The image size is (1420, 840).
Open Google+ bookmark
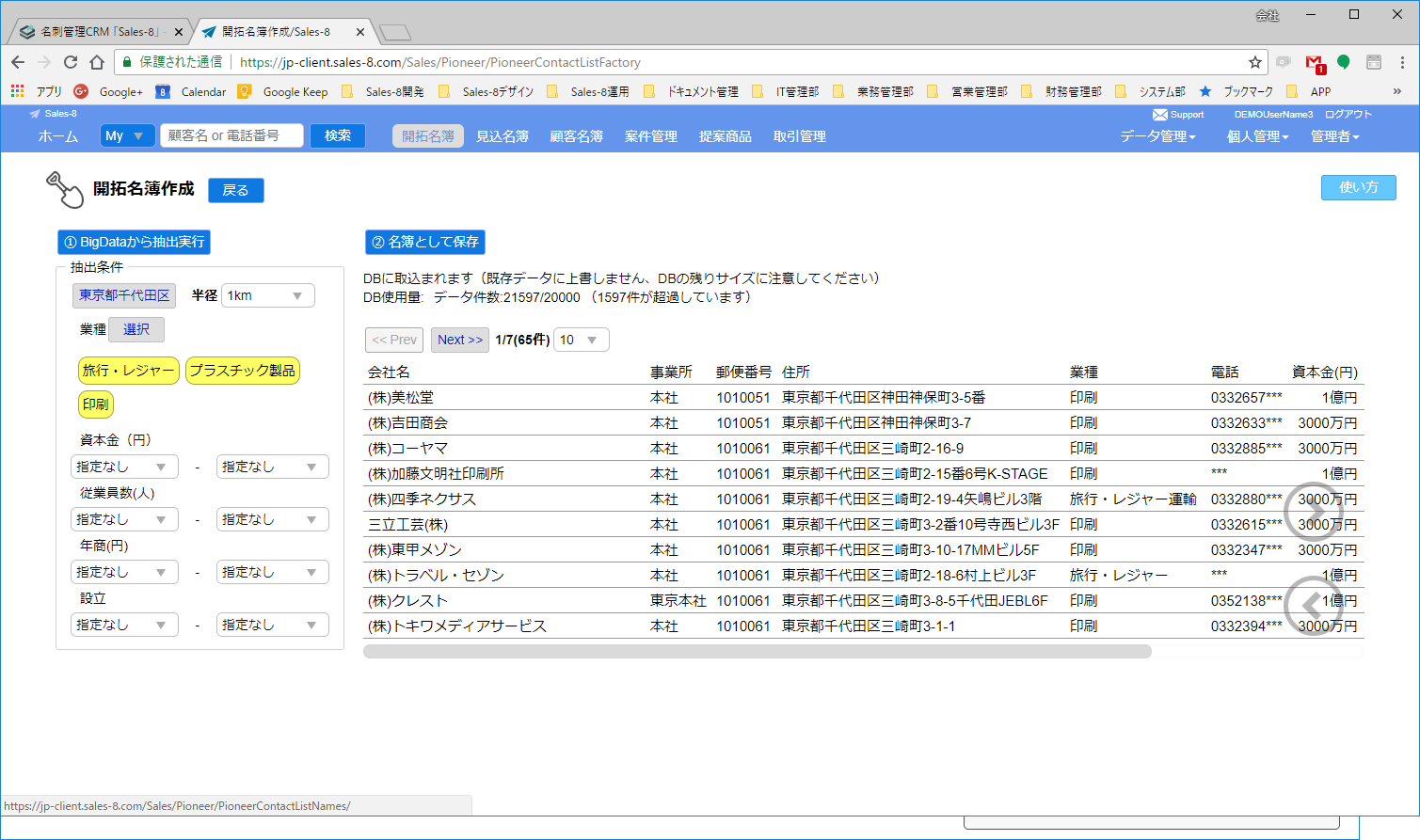point(108,91)
